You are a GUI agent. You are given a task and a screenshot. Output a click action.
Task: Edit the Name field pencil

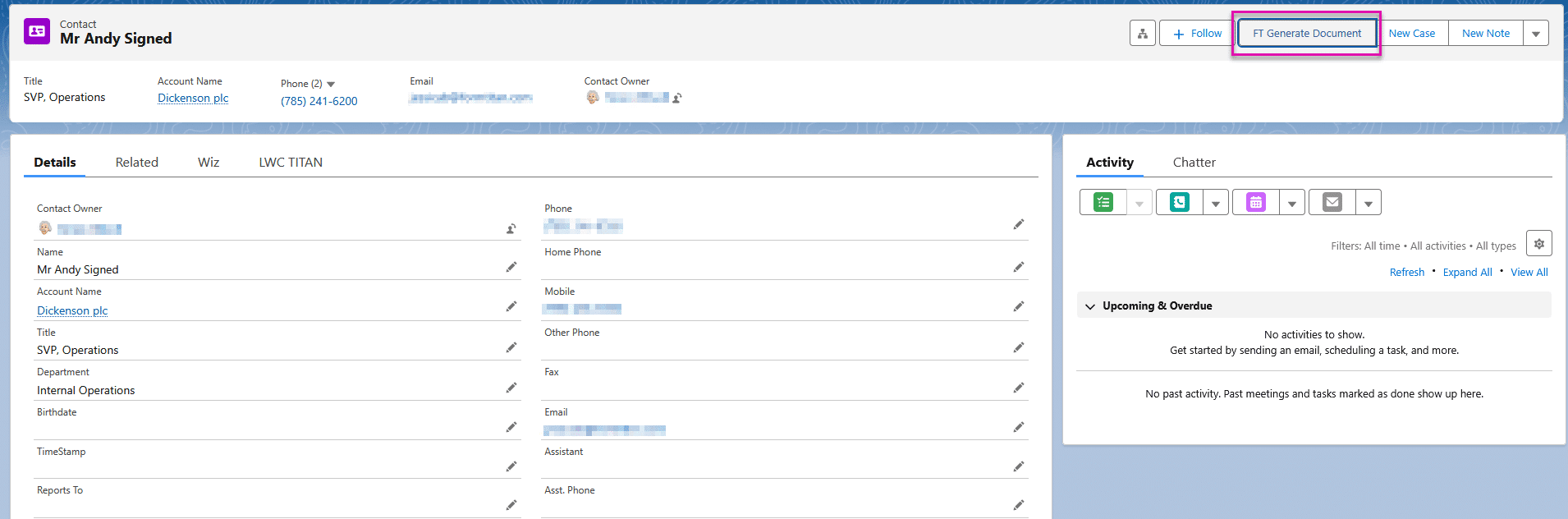click(511, 267)
